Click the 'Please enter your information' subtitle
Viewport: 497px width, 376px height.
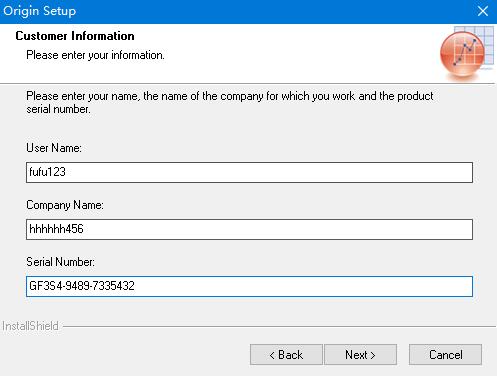95,55
